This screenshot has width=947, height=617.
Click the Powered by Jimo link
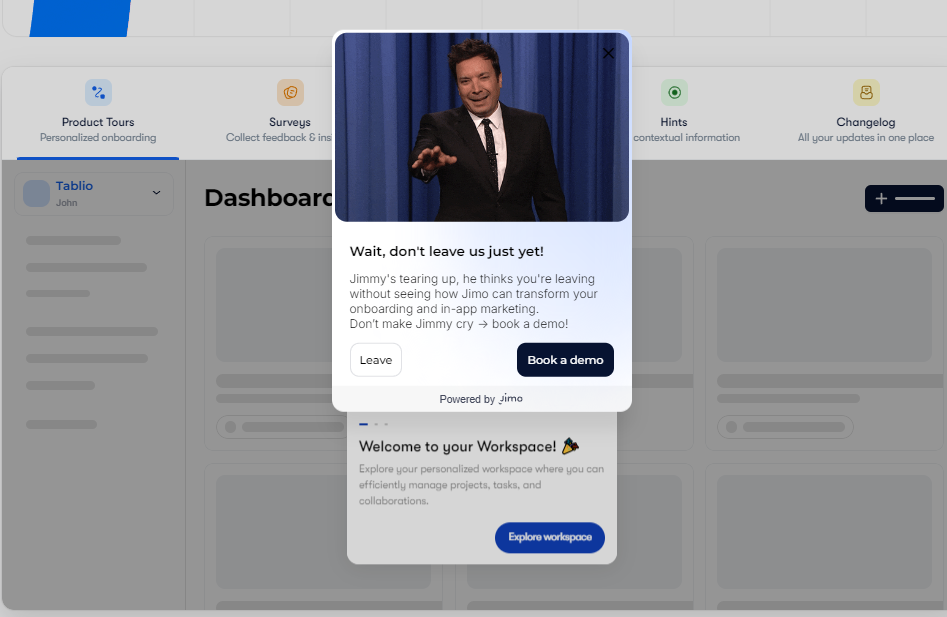click(481, 399)
